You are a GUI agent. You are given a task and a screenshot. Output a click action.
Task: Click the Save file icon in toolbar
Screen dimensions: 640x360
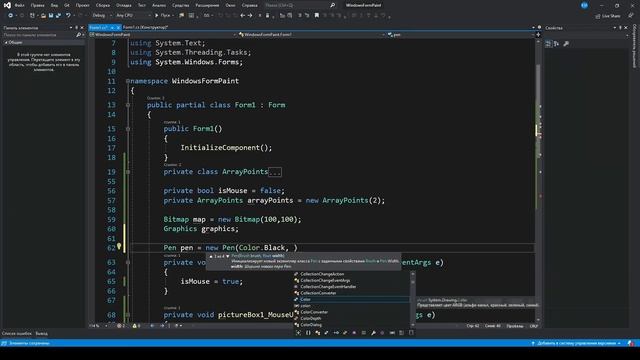(x=51, y=16)
